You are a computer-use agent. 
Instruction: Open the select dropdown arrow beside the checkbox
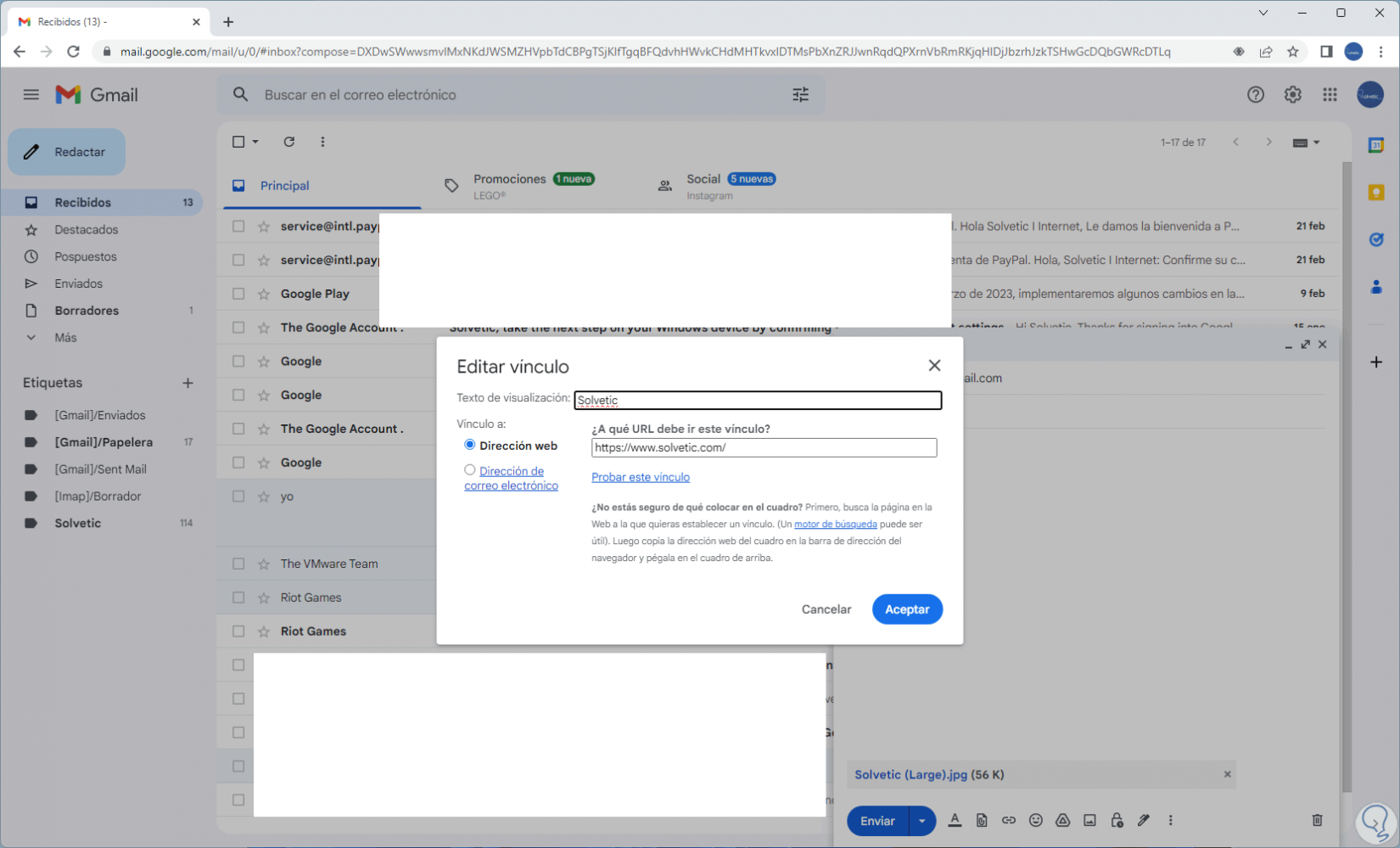[x=255, y=142]
